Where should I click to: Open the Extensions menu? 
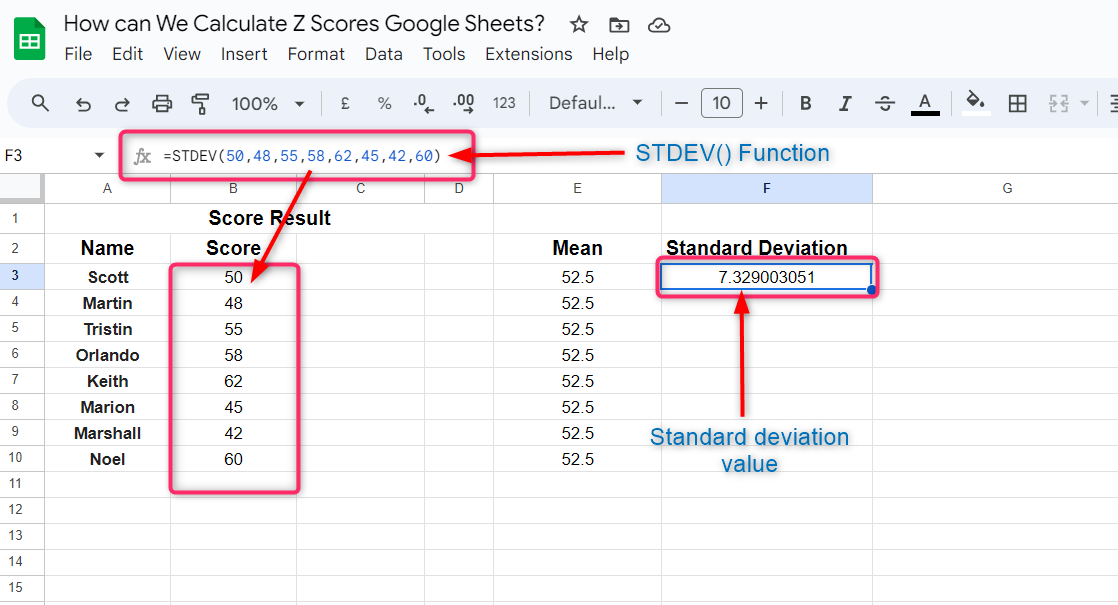pyautogui.click(x=528, y=54)
